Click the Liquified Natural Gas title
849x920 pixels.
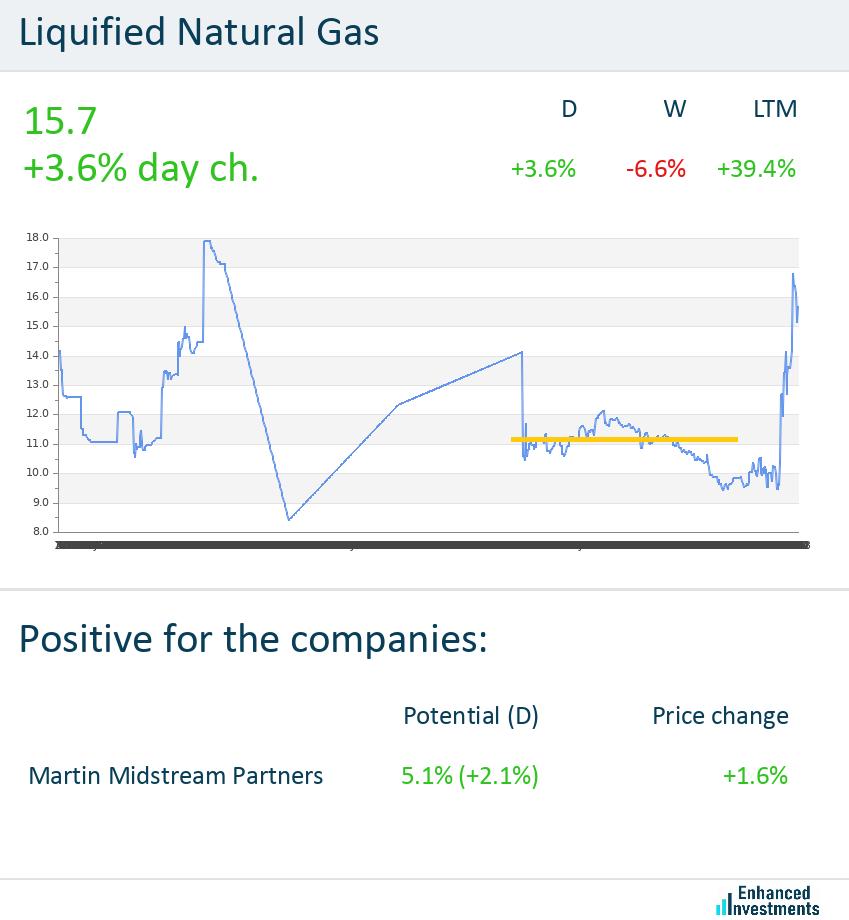tap(199, 32)
